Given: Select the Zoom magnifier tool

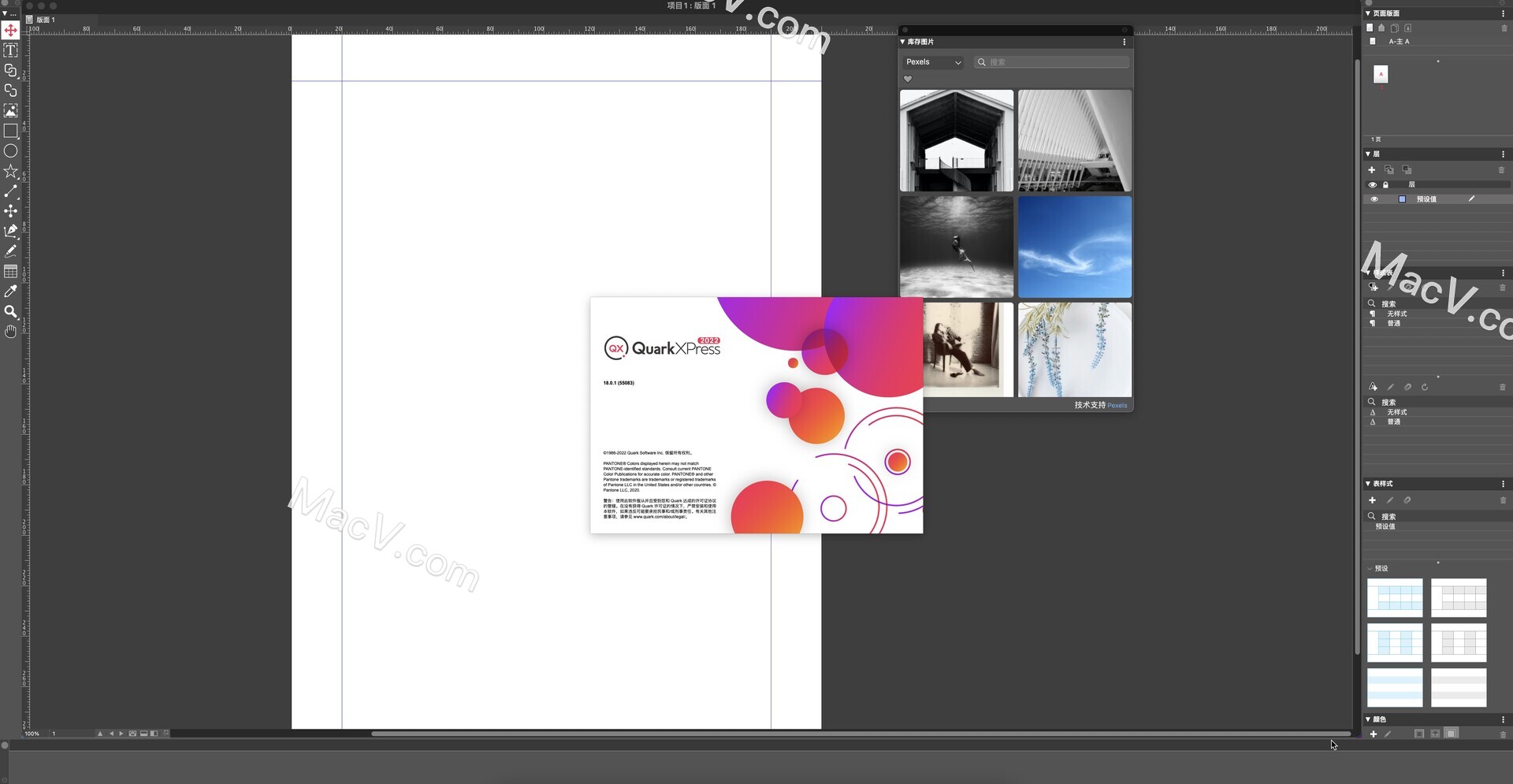Looking at the screenshot, I should (10, 312).
